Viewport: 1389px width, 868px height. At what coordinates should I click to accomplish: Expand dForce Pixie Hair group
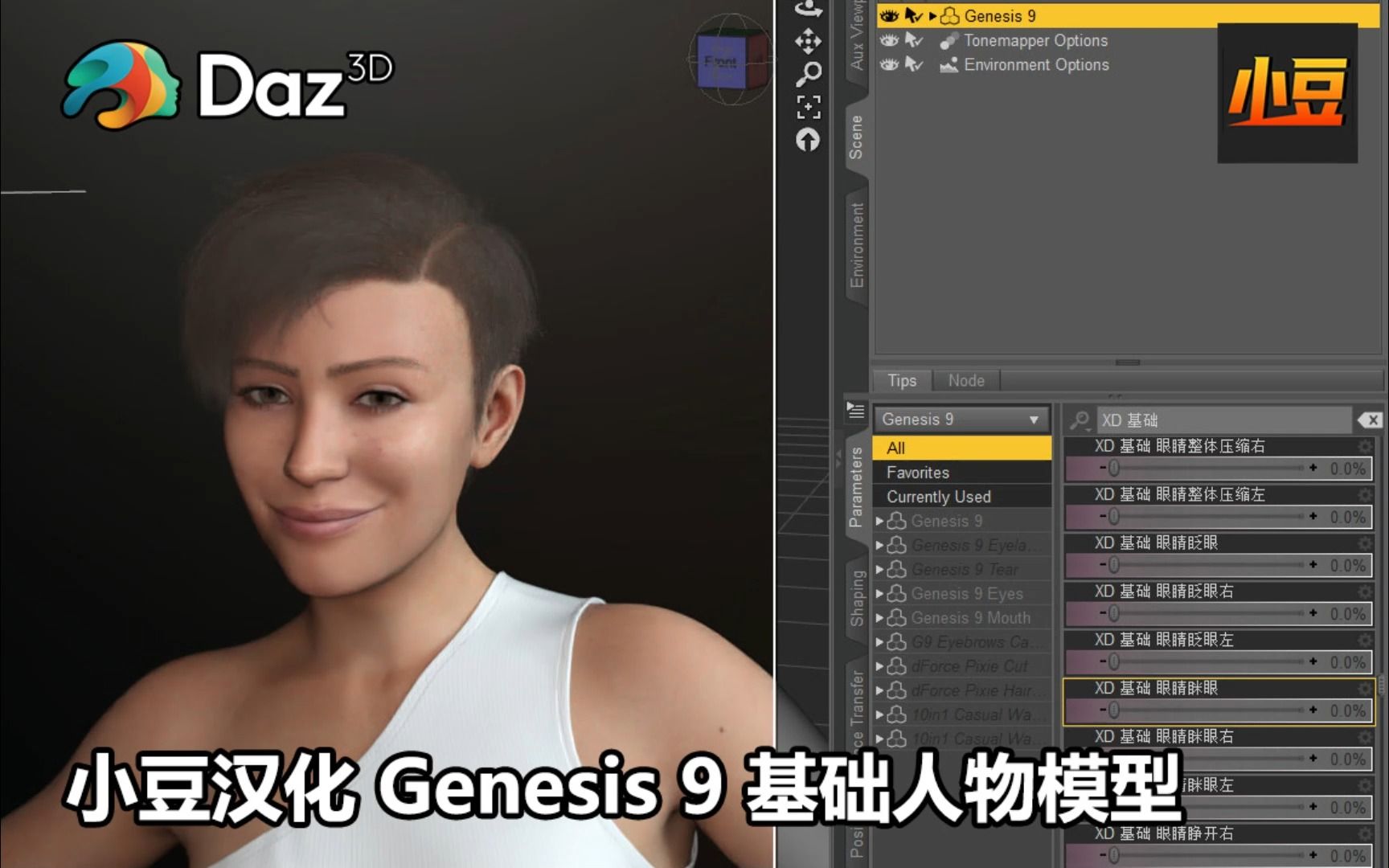click(879, 690)
